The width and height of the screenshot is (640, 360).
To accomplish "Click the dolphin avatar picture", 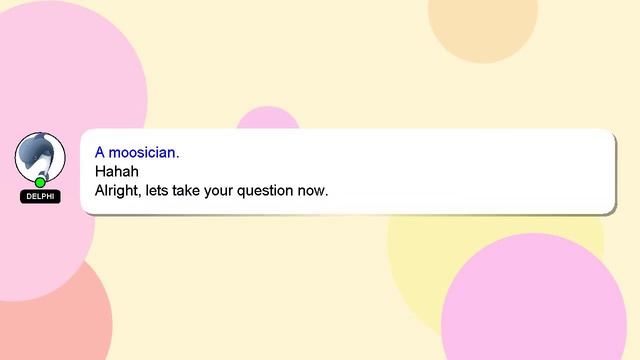I will 40,157.
